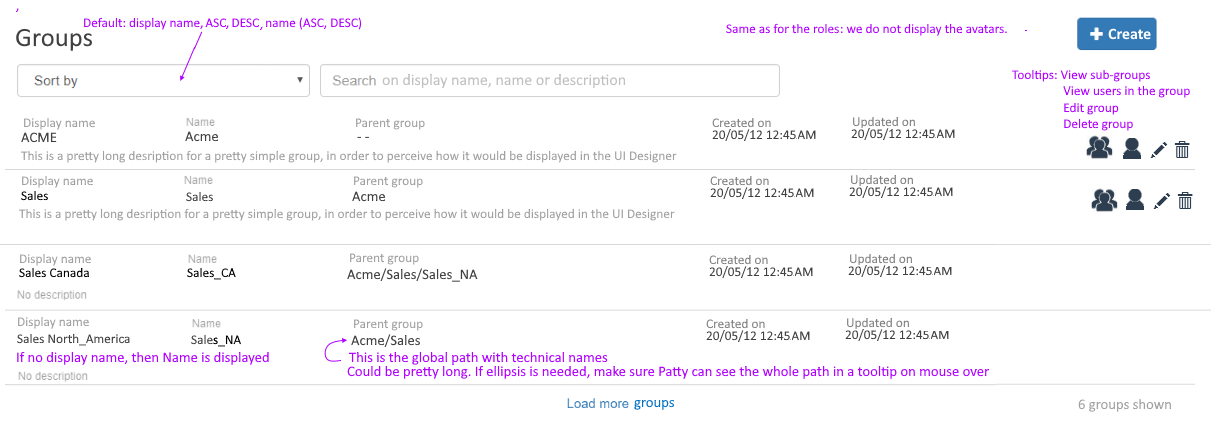The image size is (1218, 425).
Task: Edit the ACME group with pencil icon
Action: tap(1159, 150)
